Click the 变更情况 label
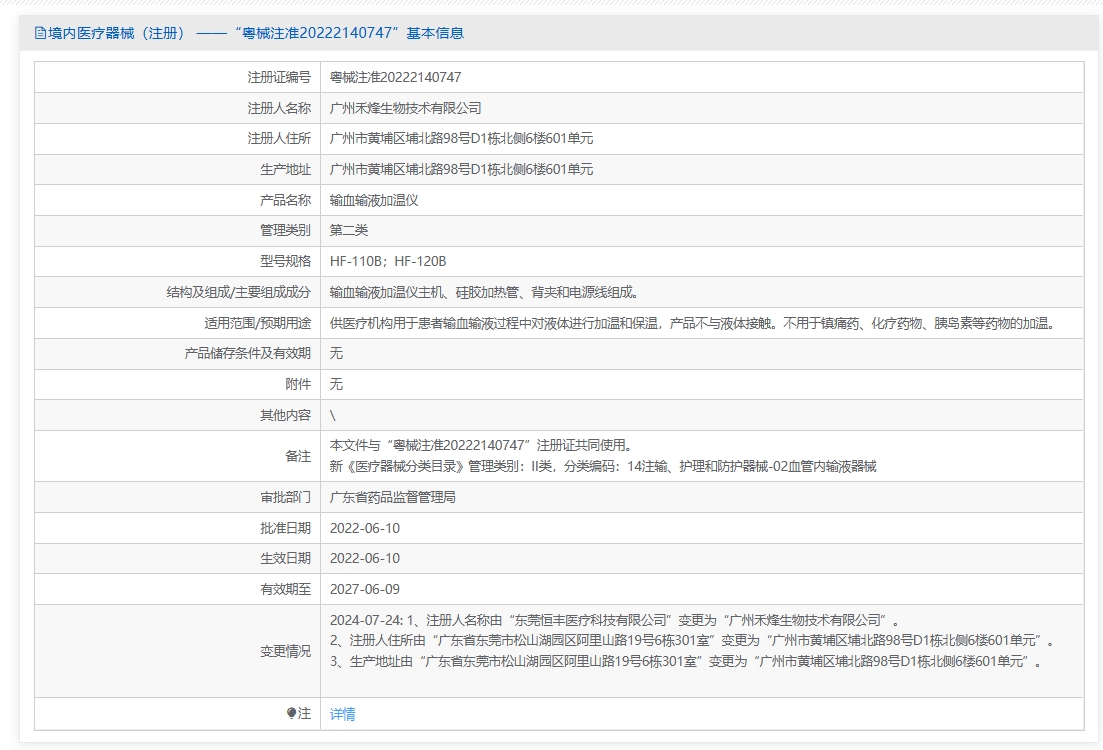The height and width of the screenshot is (750, 1103). (x=286, y=652)
